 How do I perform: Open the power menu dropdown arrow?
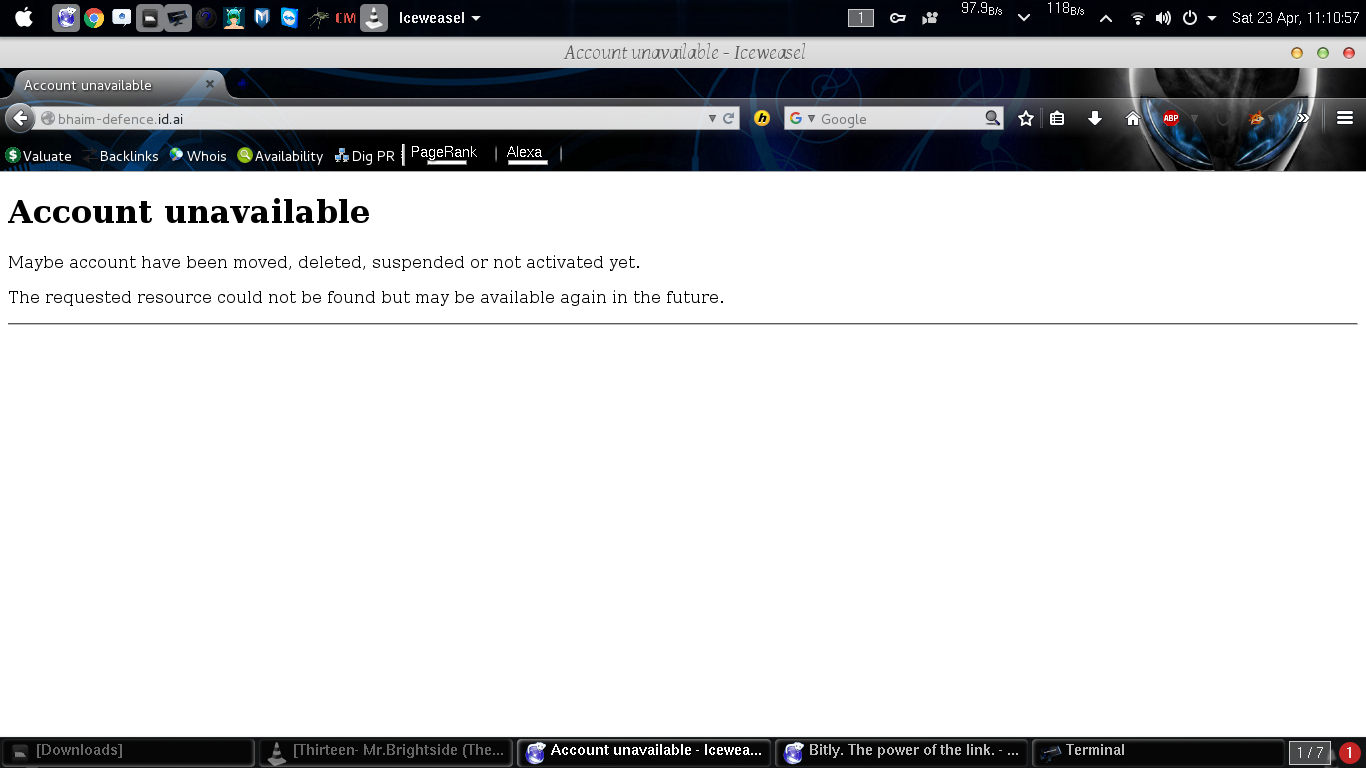point(1213,17)
